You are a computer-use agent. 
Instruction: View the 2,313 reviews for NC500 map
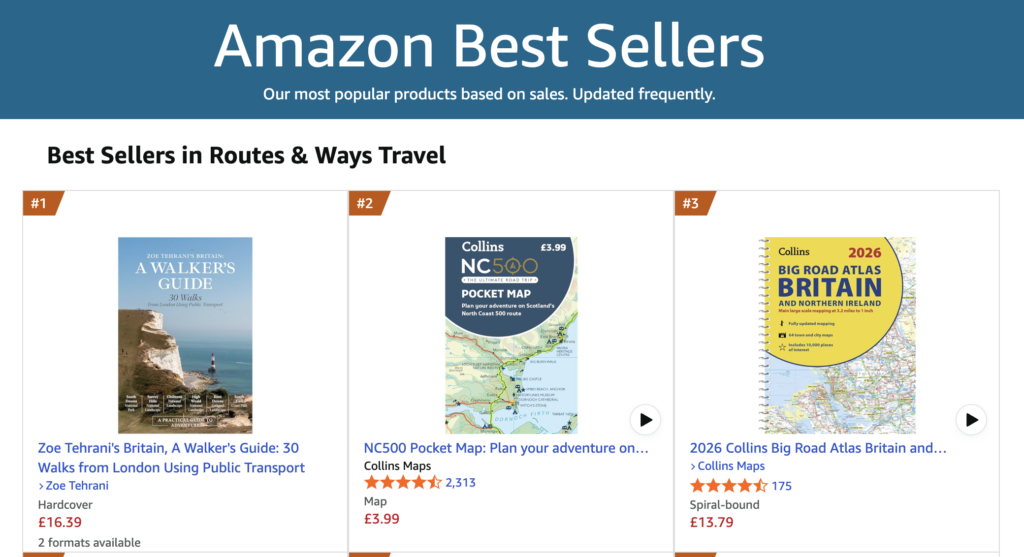click(x=461, y=483)
